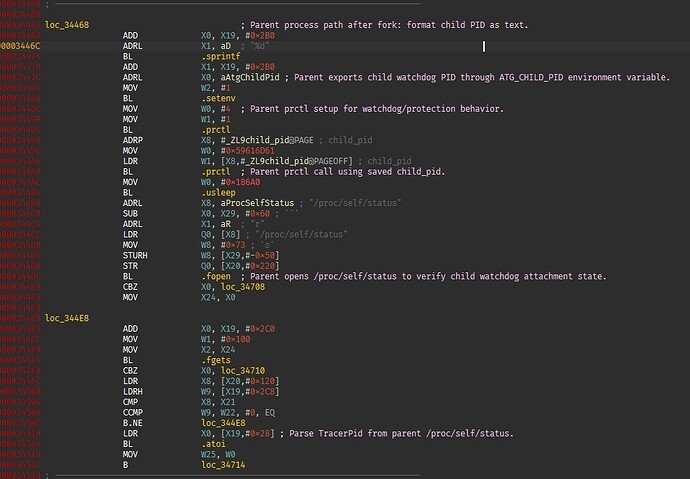Click the .sprintf call target

tap(221, 56)
